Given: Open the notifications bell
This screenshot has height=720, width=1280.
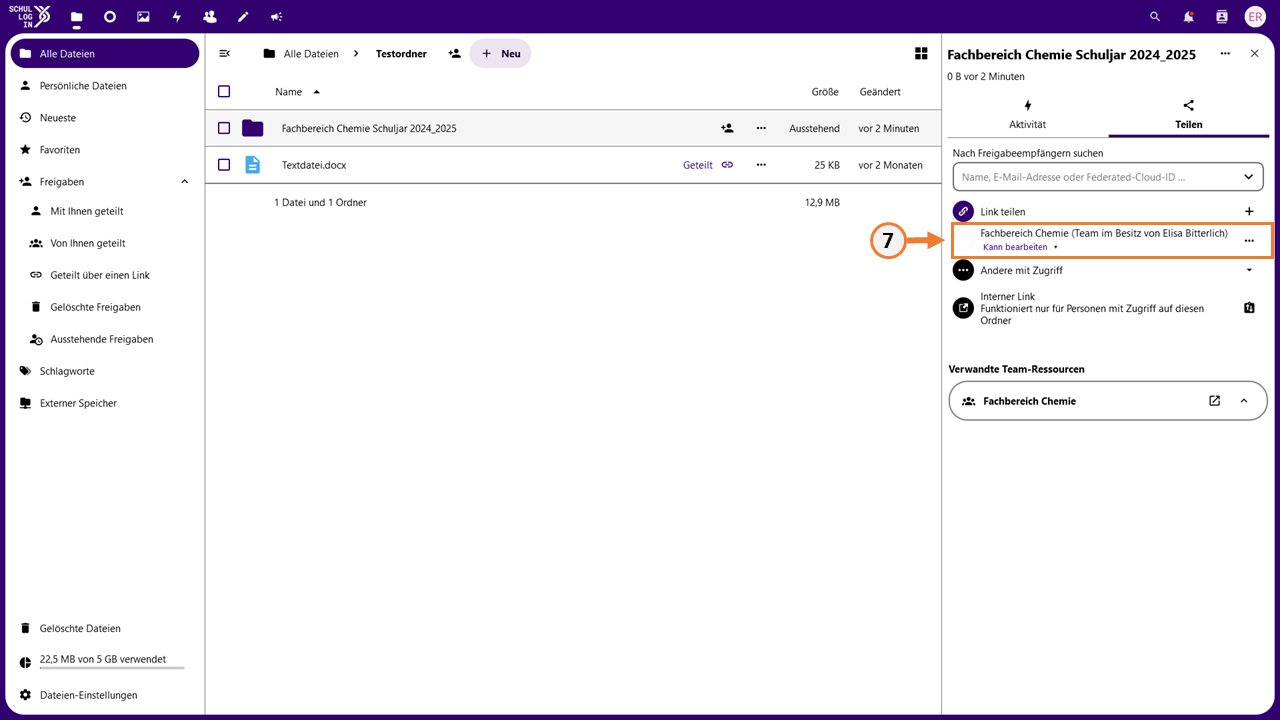Looking at the screenshot, I should coord(1188,17).
